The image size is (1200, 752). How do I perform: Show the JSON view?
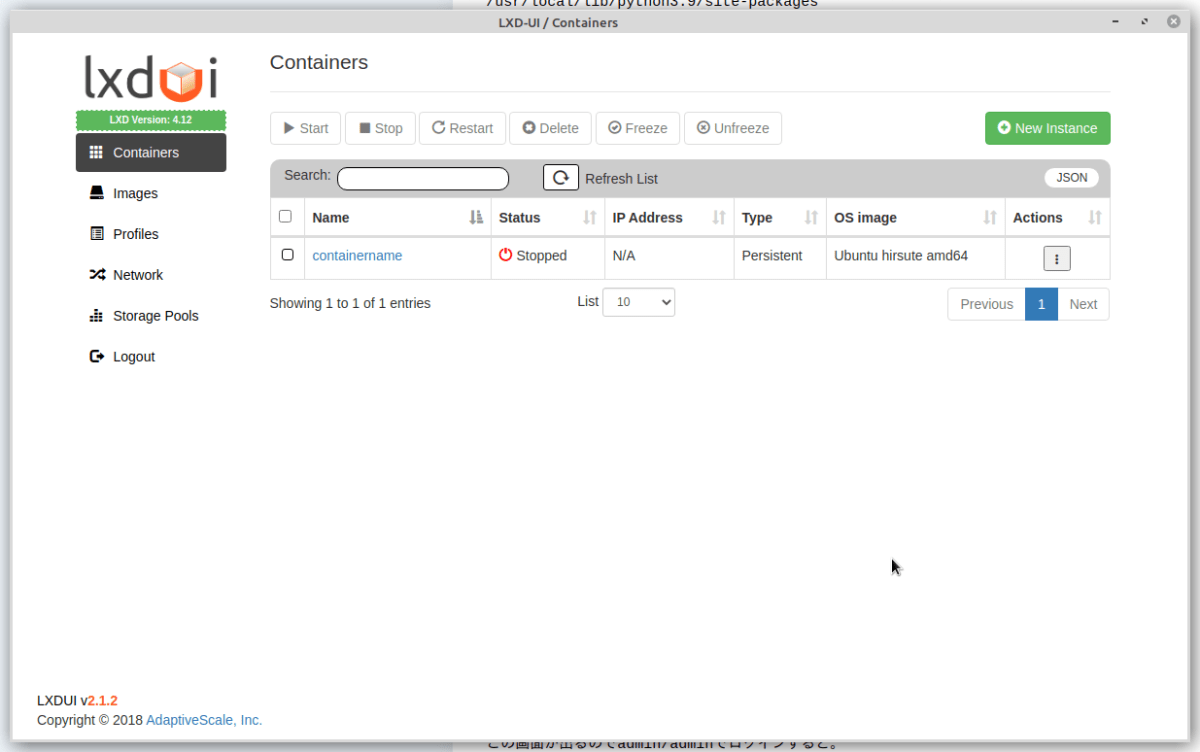tap(1072, 177)
